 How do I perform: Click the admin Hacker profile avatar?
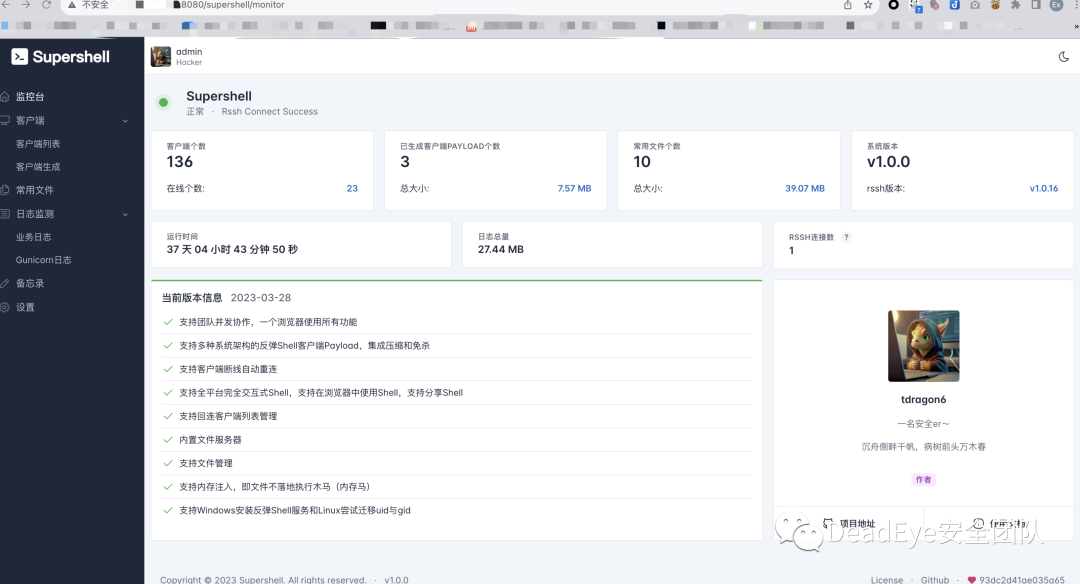160,57
